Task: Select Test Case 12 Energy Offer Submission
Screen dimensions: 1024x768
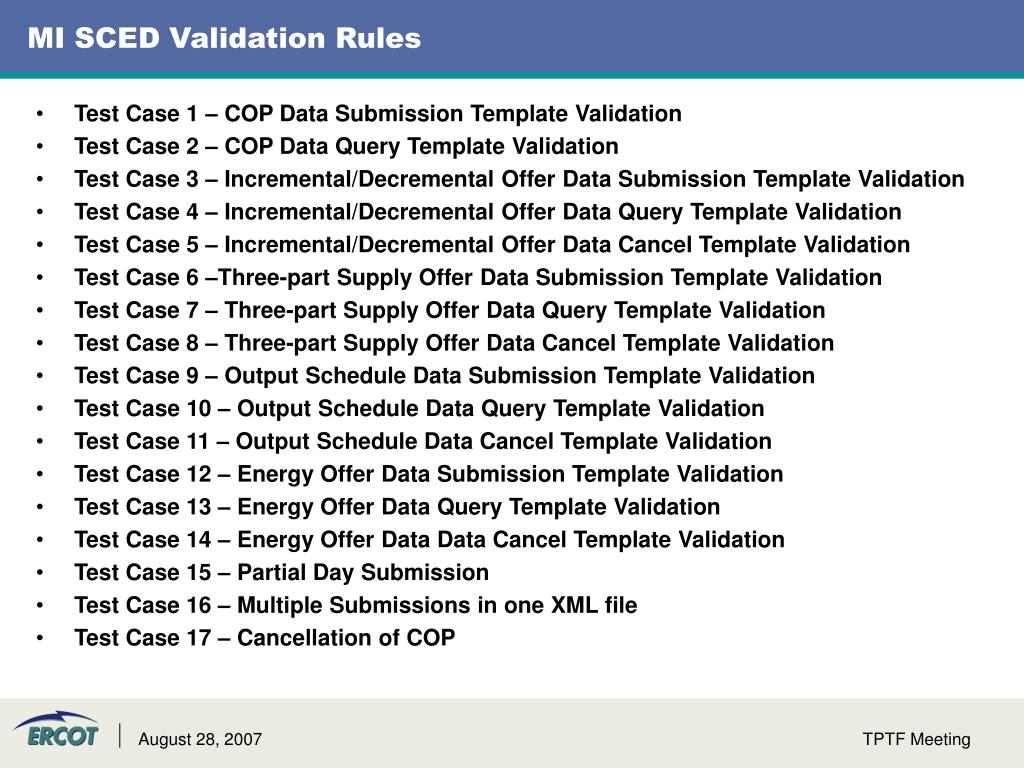Action: coord(428,474)
